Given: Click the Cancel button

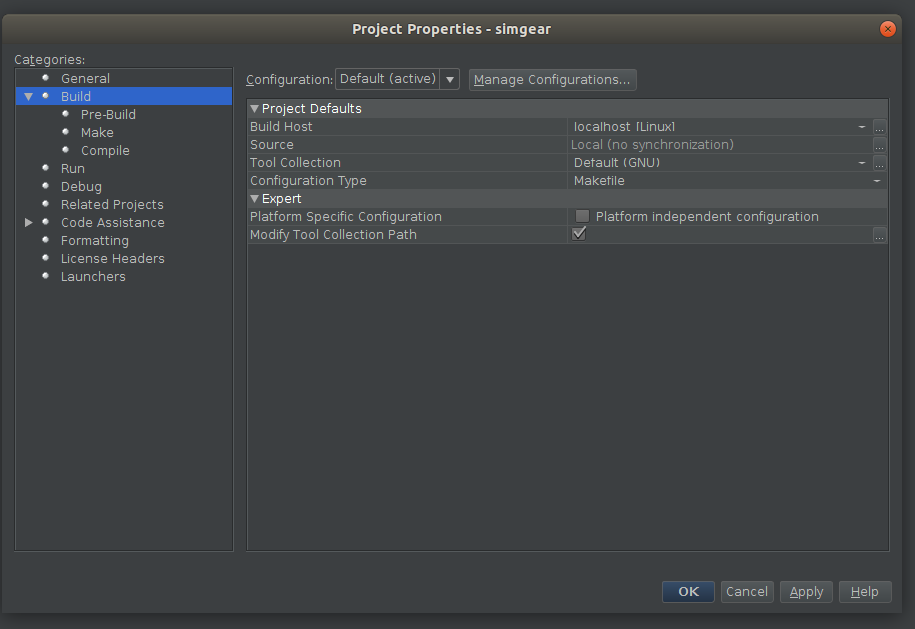Looking at the screenshot, I should coord(747,592).
